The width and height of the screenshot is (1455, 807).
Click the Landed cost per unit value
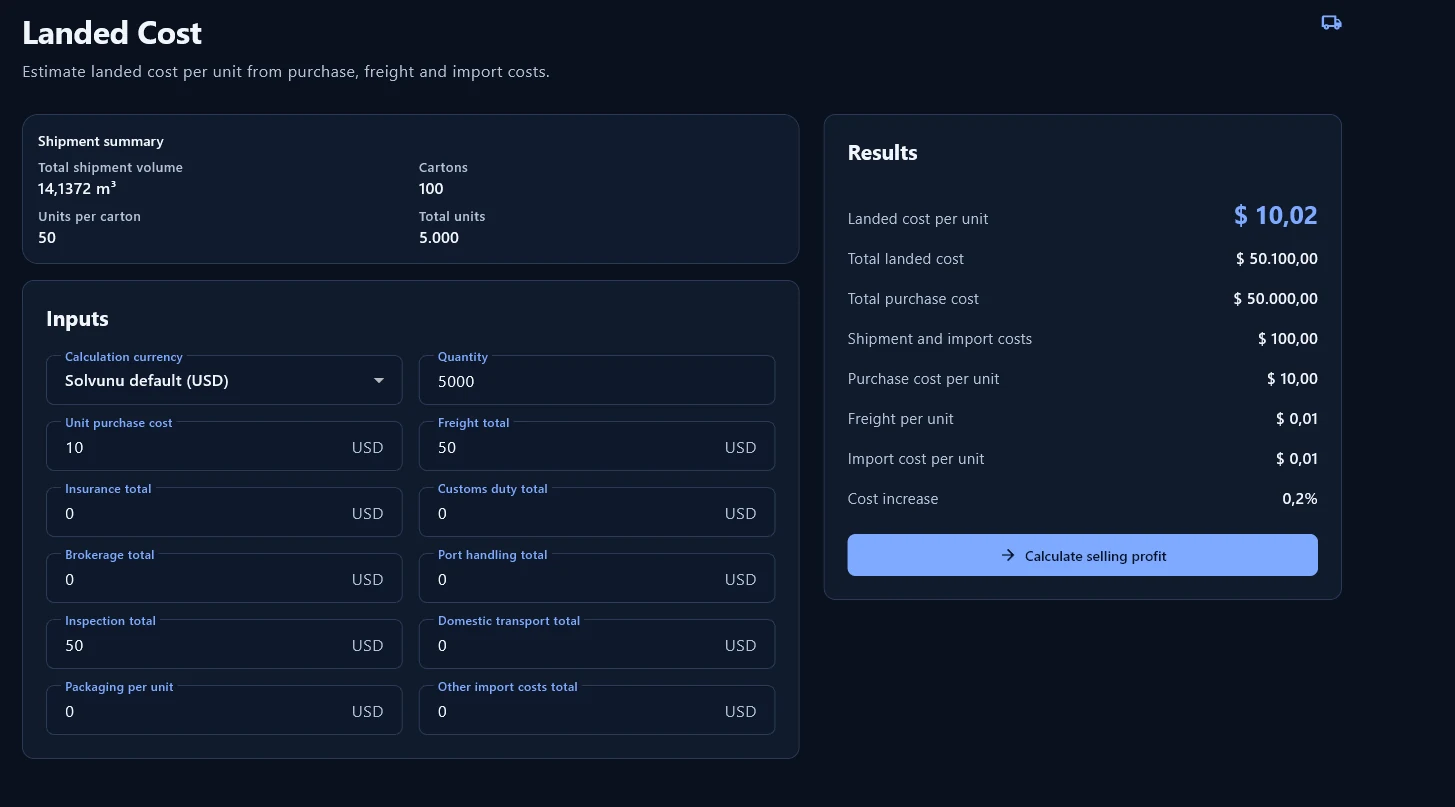1275,215
